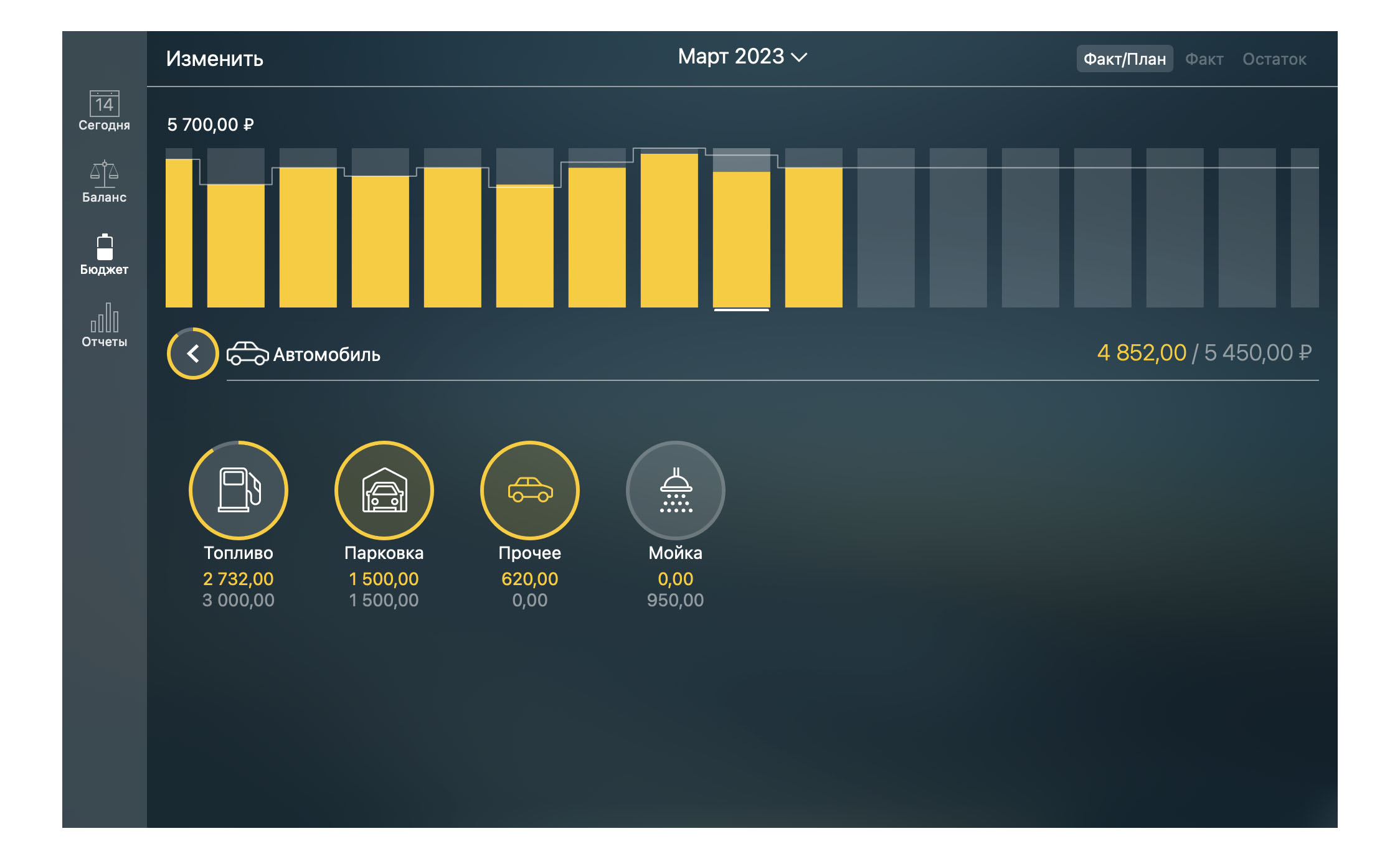Open the Мойка car wash category

676,491
